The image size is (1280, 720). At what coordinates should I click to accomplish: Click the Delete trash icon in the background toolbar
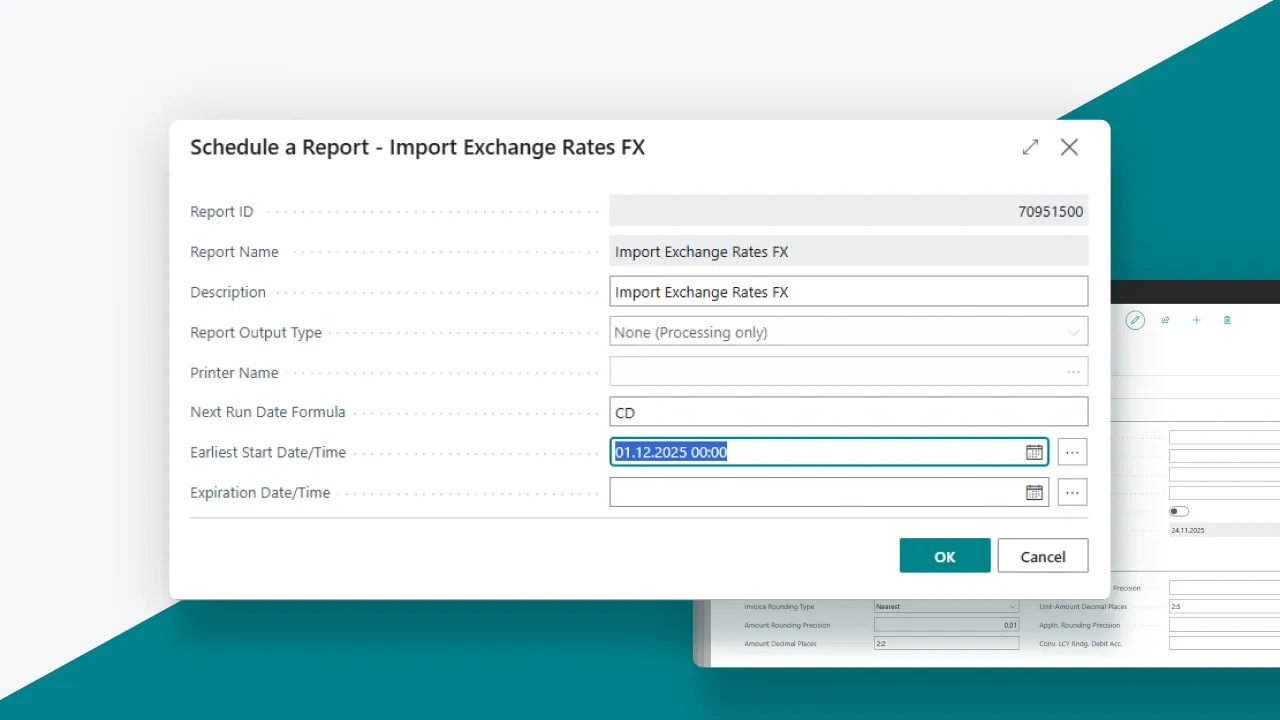tap(1227, 320)
